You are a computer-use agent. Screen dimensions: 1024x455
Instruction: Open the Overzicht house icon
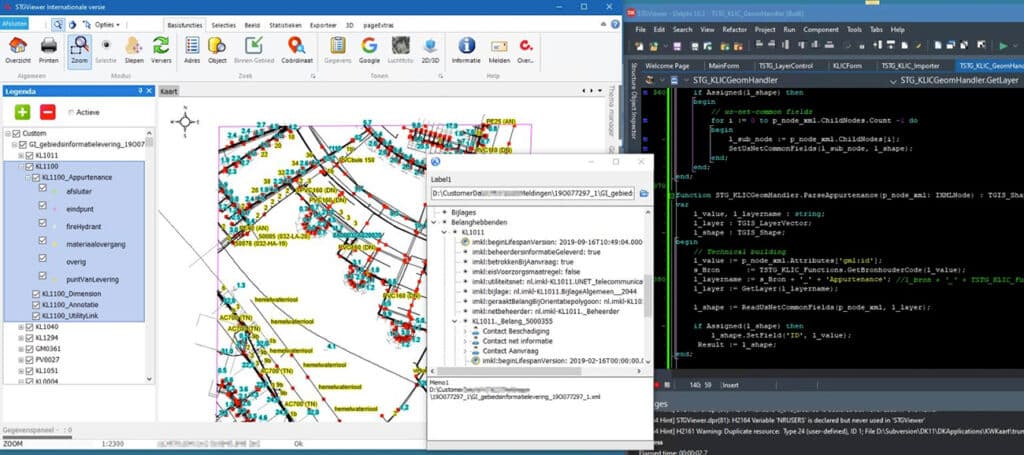point(18,45)
